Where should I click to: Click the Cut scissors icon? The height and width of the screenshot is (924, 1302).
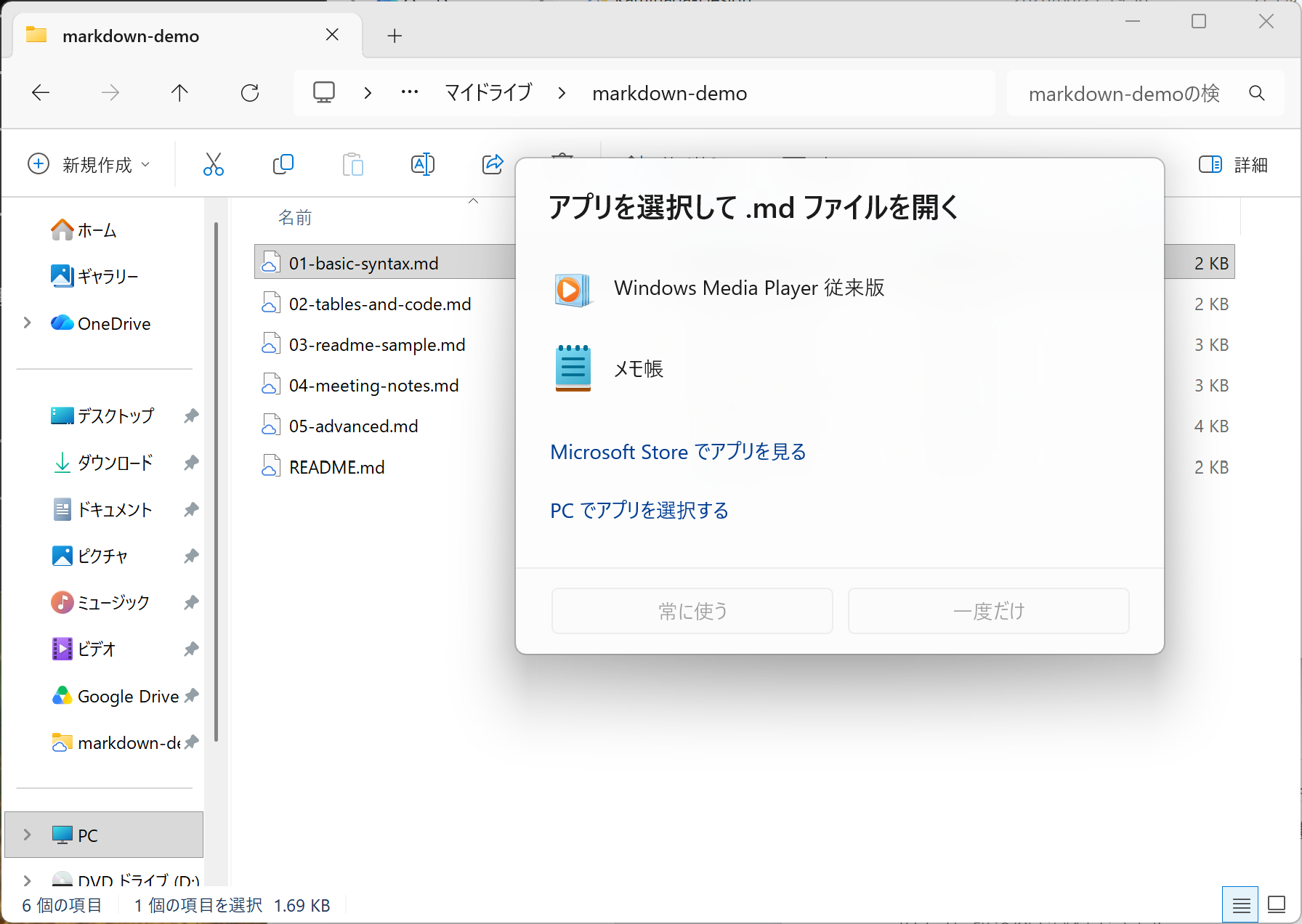[x=213, y=165]
